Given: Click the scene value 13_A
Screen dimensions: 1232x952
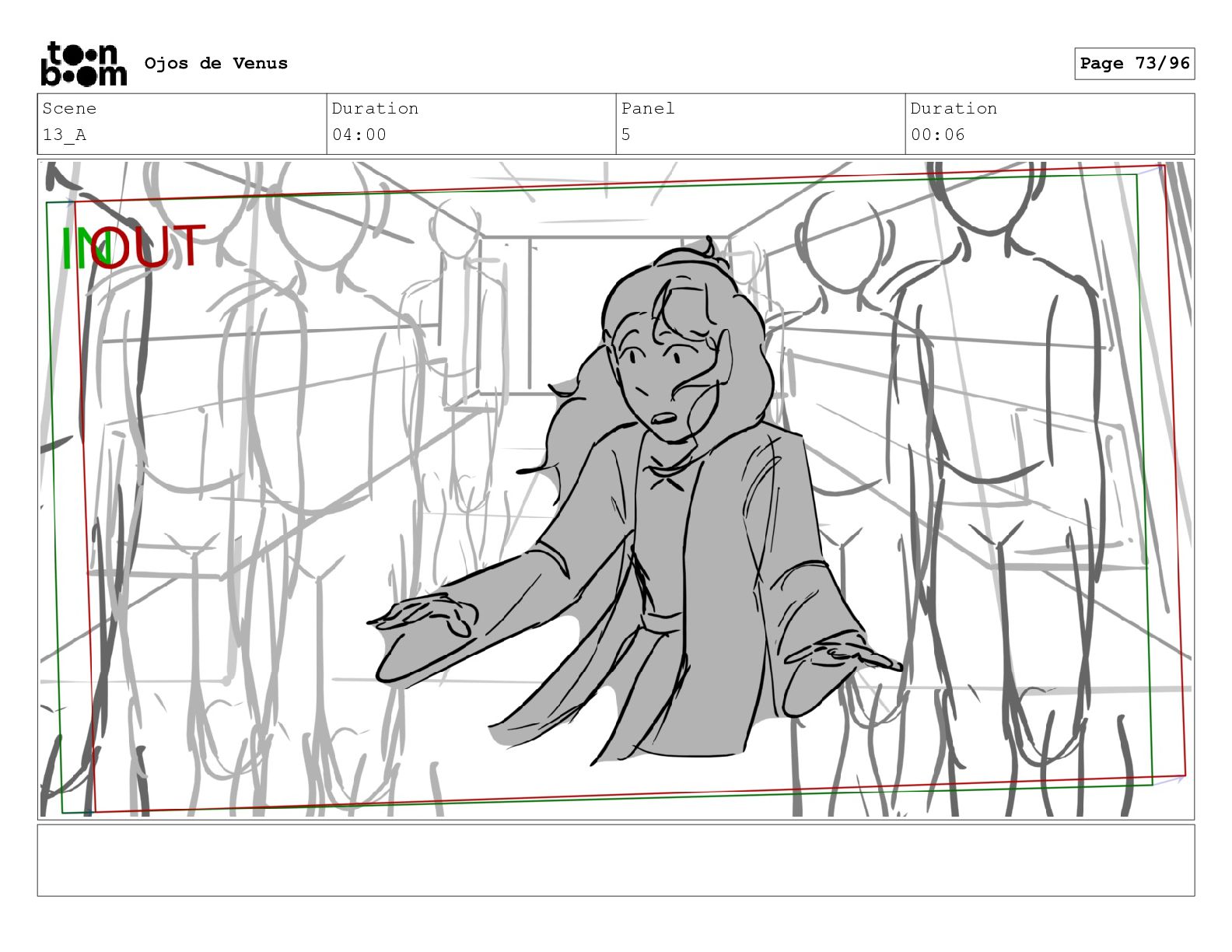Looking at the screenshot, I should coord(64,135).
